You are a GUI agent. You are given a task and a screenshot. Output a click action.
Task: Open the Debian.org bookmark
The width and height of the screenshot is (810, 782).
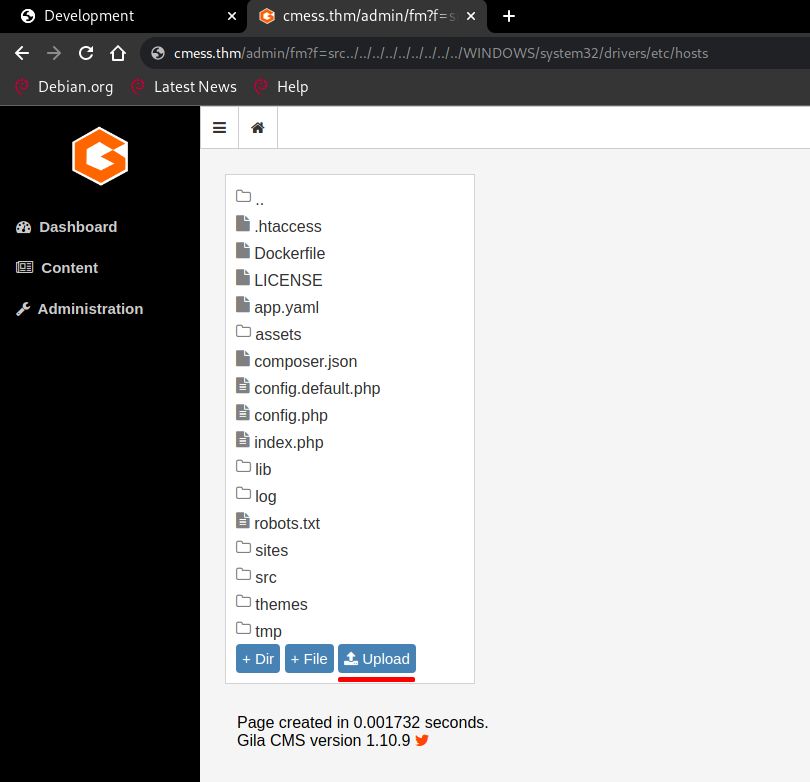(x=64, y=87)
